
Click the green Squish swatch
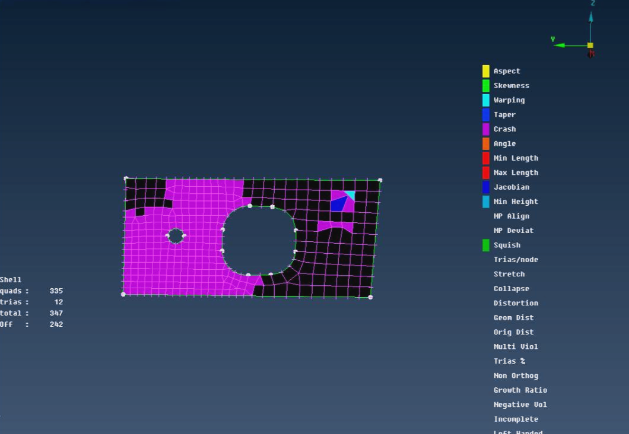486,245
